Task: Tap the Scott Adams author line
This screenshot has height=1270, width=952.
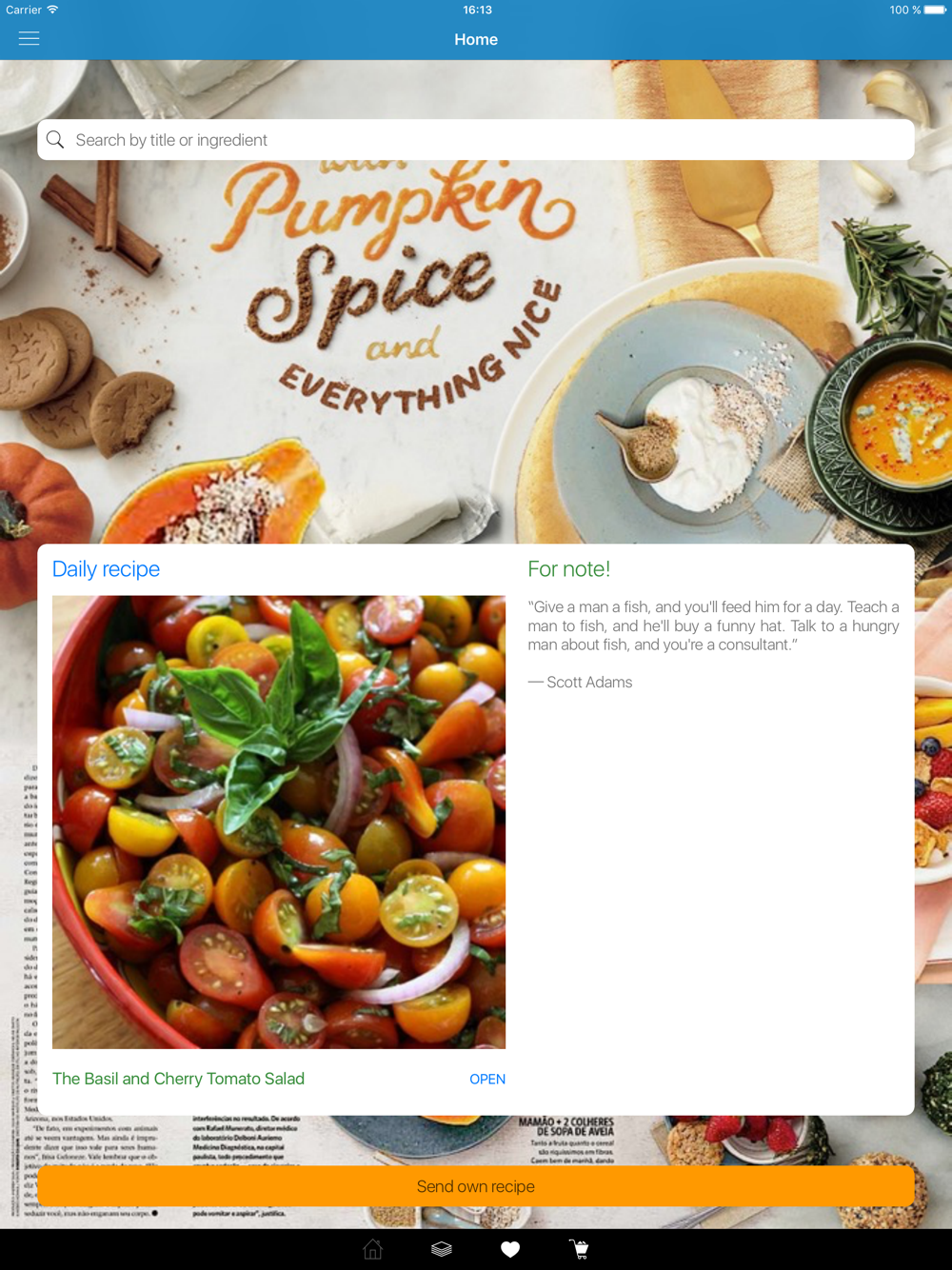Action: [x=580, y=683]
